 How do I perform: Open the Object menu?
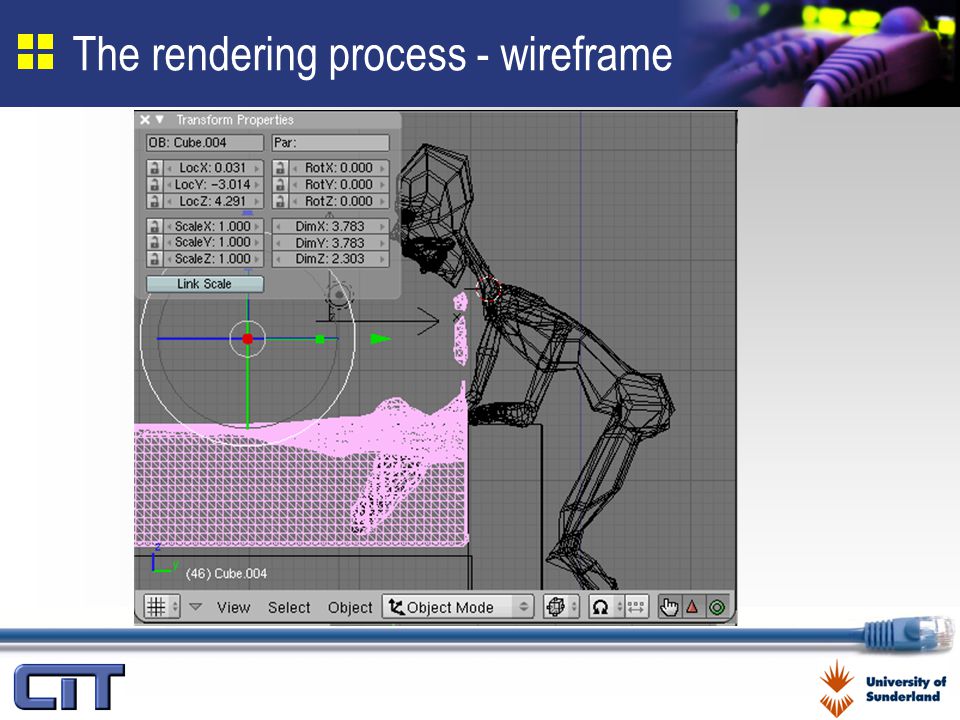(x=350, y=607)
